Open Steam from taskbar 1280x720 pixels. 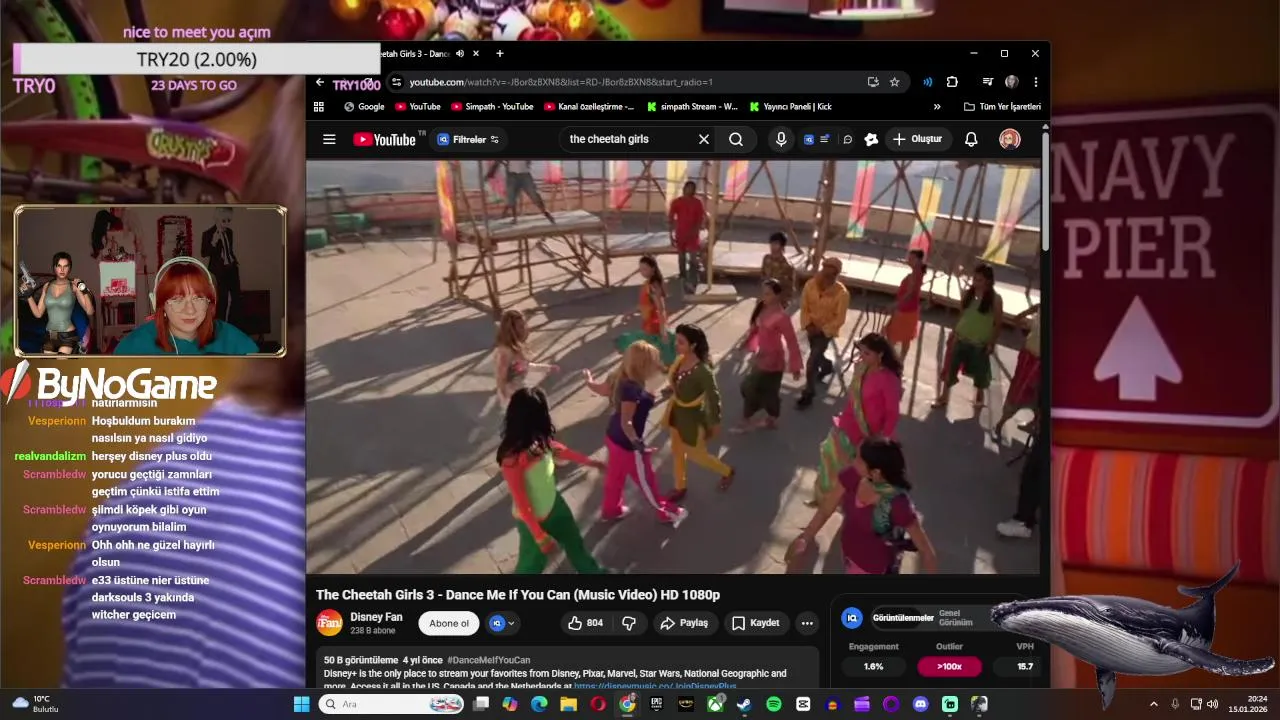click(744, 704)
